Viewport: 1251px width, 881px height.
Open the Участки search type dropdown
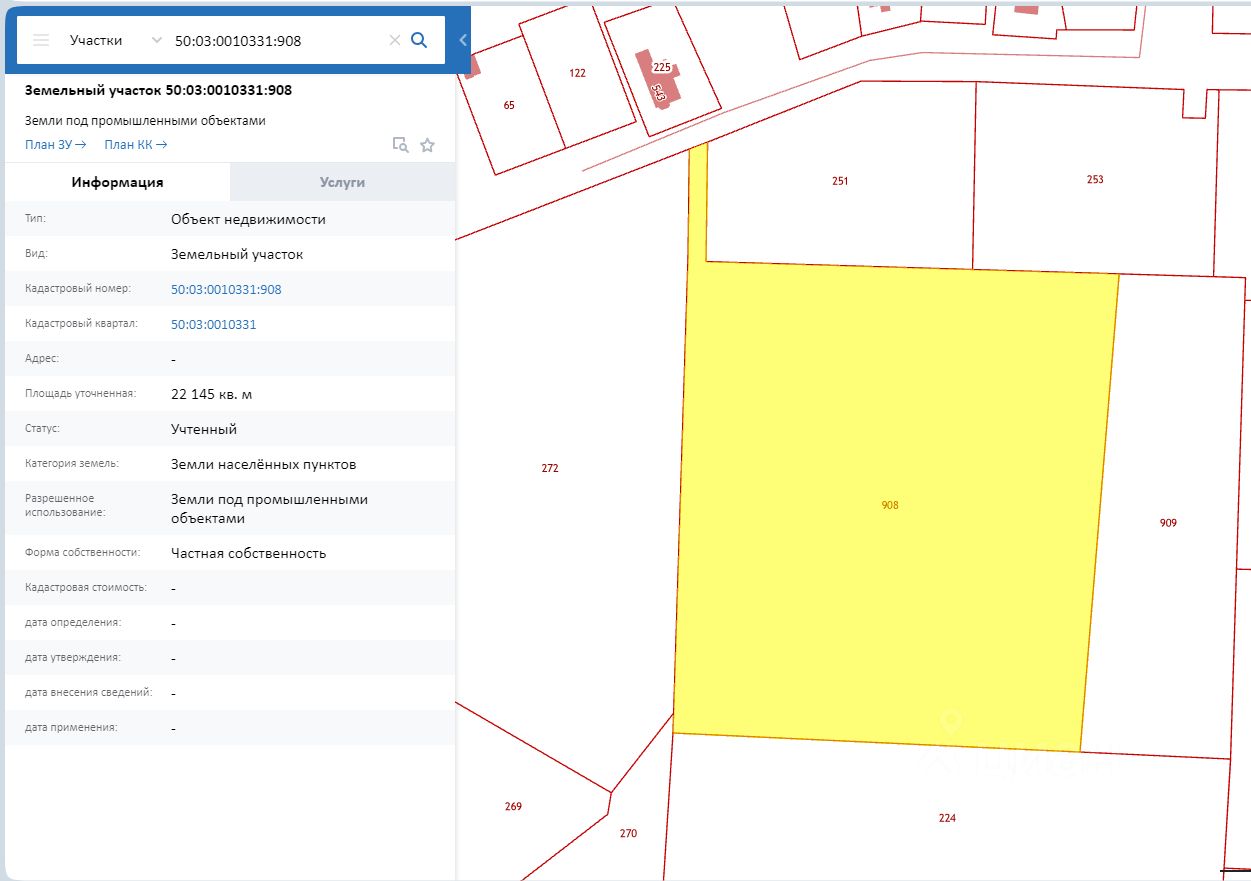coord(114,40)
